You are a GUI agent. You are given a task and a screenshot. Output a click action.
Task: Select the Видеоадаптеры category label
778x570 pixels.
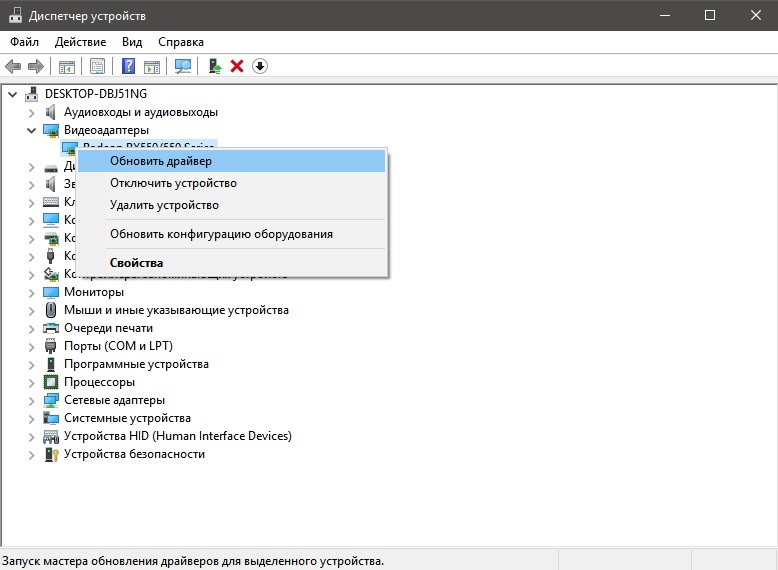pyautogui.click(x=106, y=130)
